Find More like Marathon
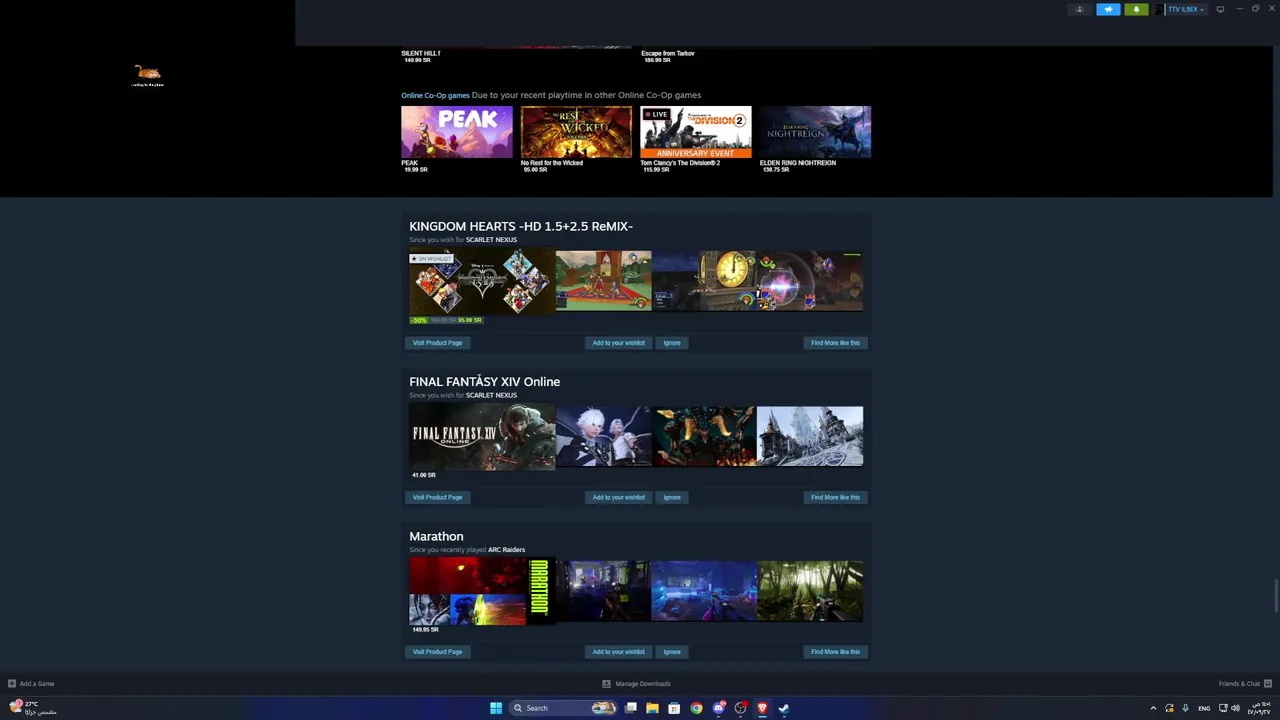1280x720 pixels. point(835,652)
